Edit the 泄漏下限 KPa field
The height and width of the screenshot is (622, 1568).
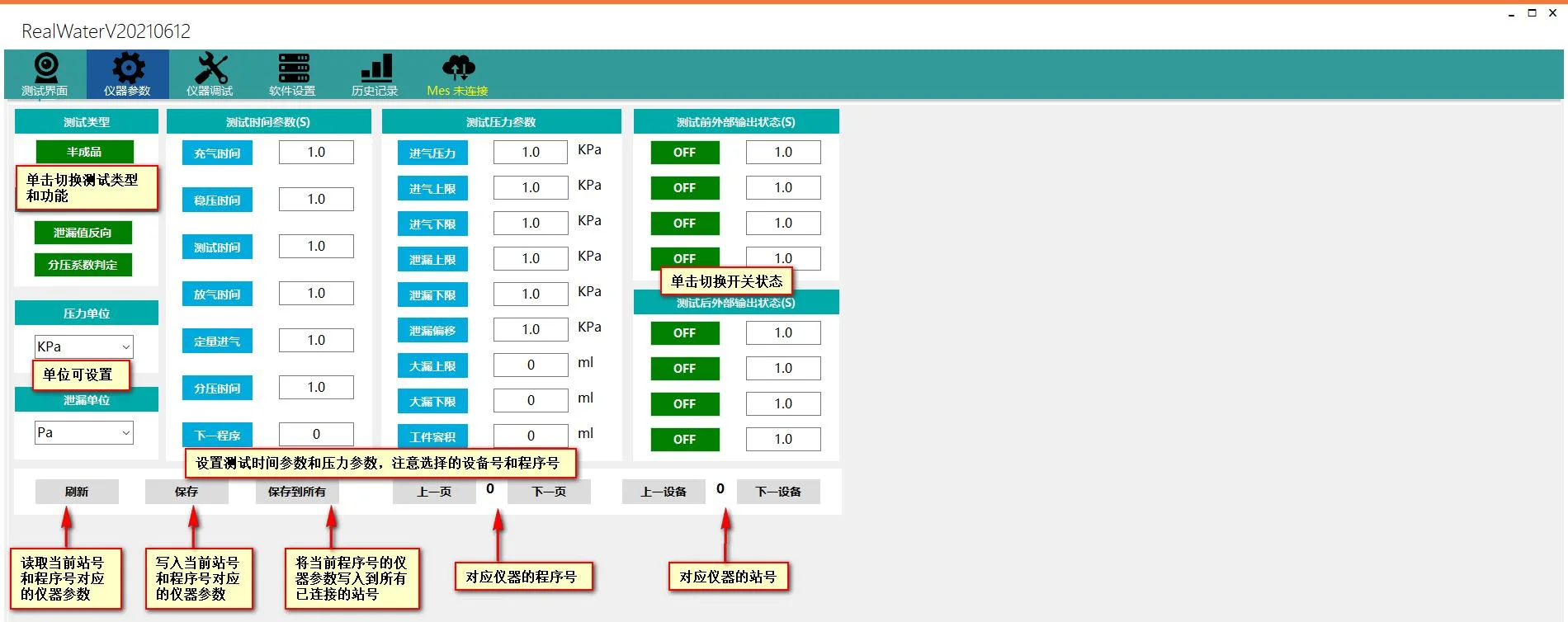(x=531, y=295)
